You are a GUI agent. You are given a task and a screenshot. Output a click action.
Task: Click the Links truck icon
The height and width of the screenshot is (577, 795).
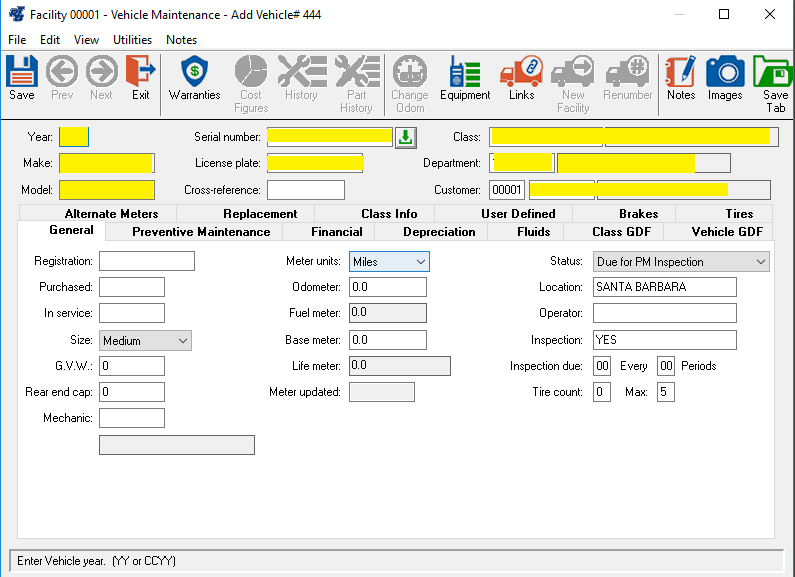[521, 78]
